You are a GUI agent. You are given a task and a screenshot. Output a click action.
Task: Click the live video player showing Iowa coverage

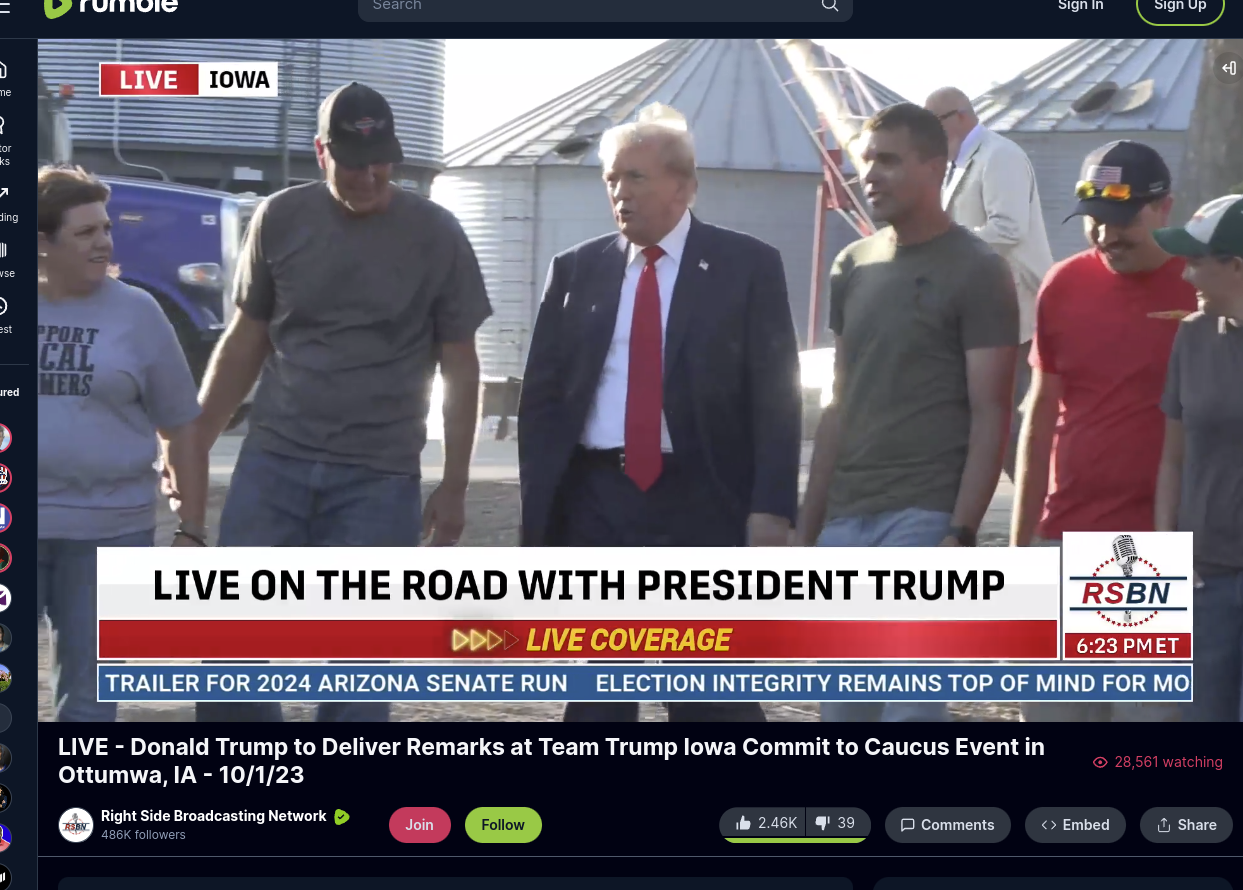(640, 380)
